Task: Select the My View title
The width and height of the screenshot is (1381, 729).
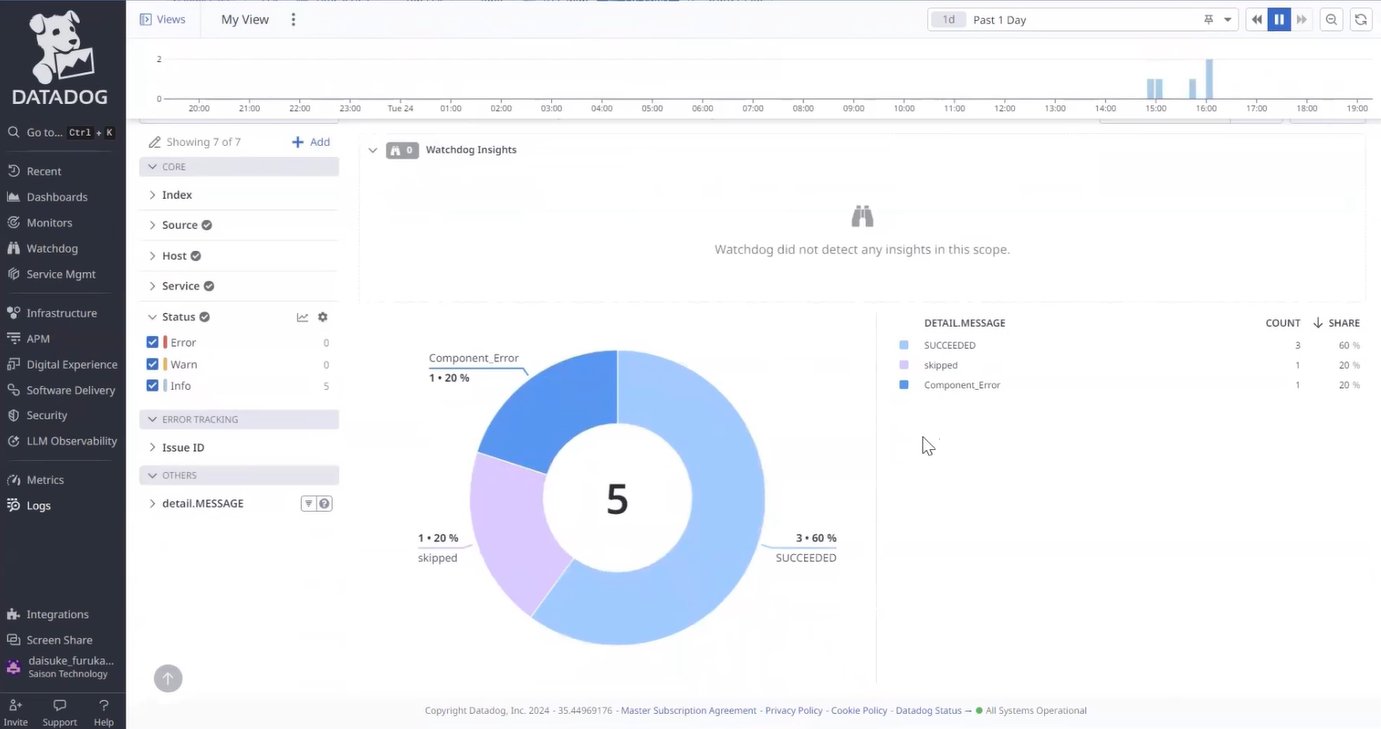Action: pos(245,19)
